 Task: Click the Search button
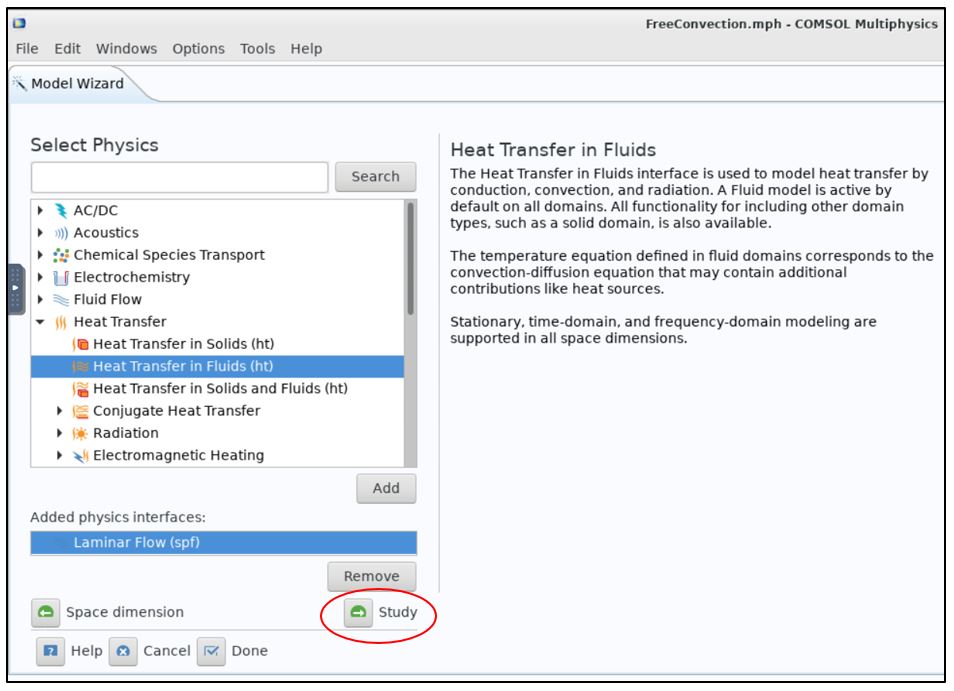[375, 177]
